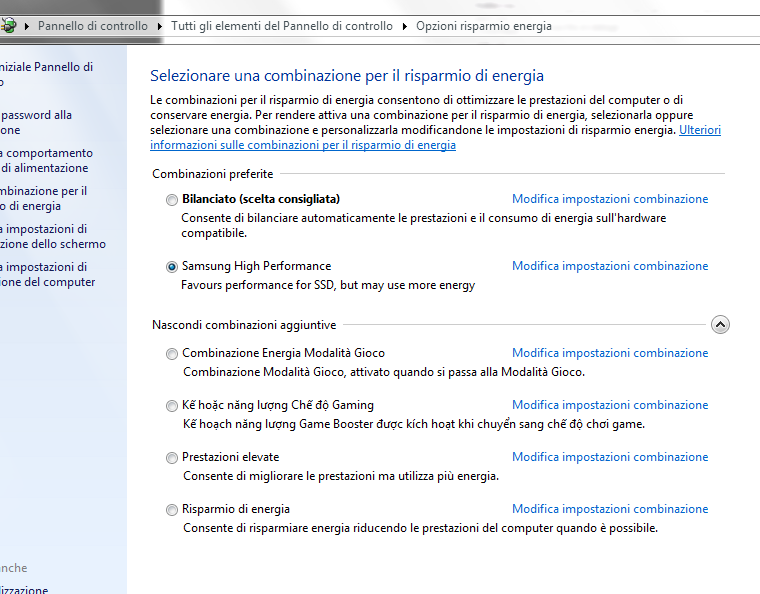This screenshot has height=594, width=760.
Task: Modify settings for Risparmio di energia plan
Action: pos(610,509)
